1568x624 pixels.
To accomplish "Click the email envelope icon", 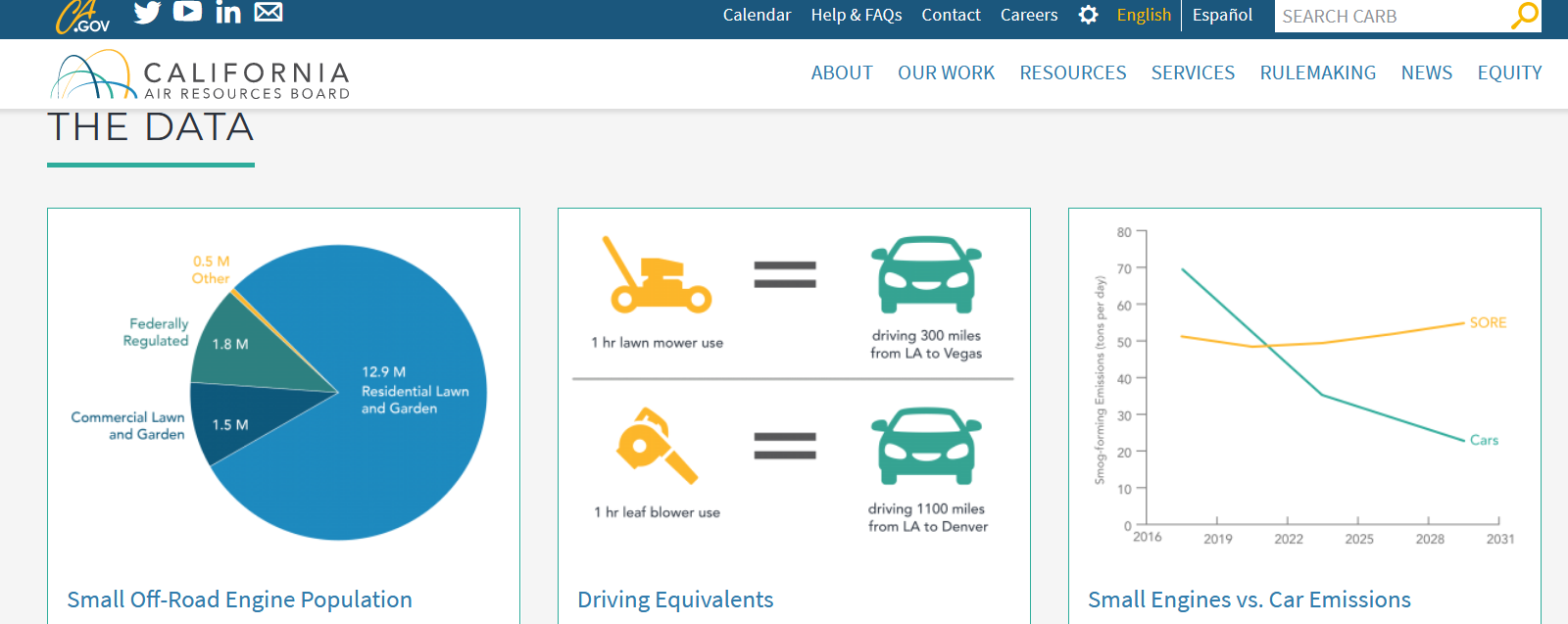I will coord(269,12).
